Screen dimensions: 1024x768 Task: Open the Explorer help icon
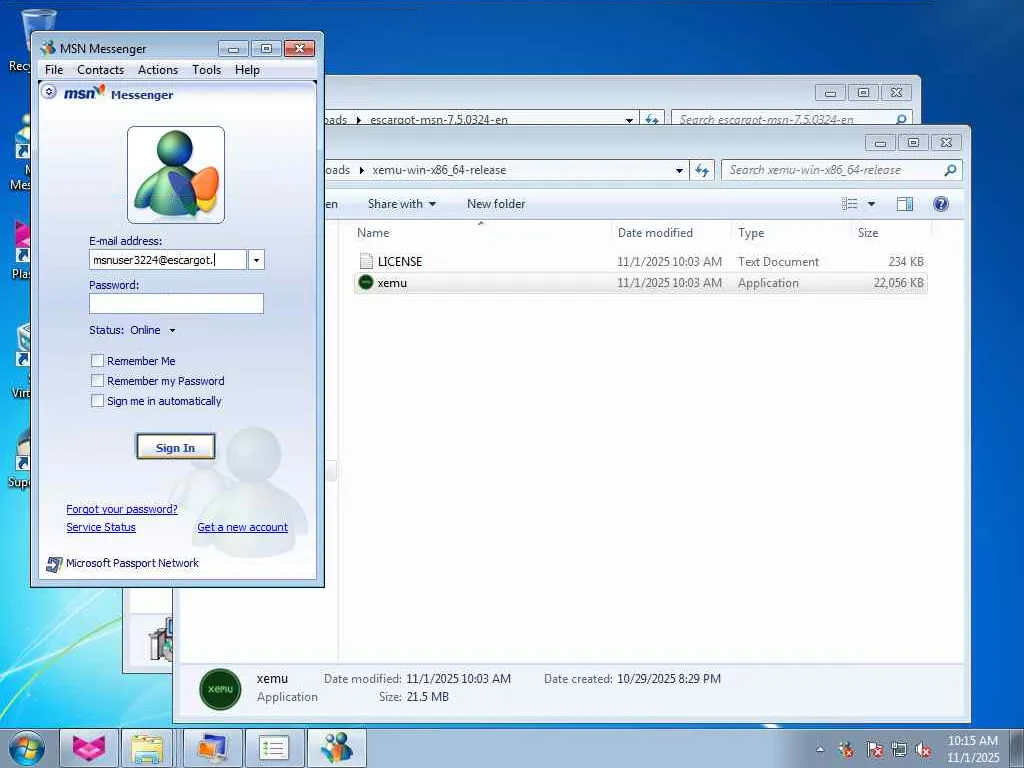pyautogui.click(x=940, y=204)
